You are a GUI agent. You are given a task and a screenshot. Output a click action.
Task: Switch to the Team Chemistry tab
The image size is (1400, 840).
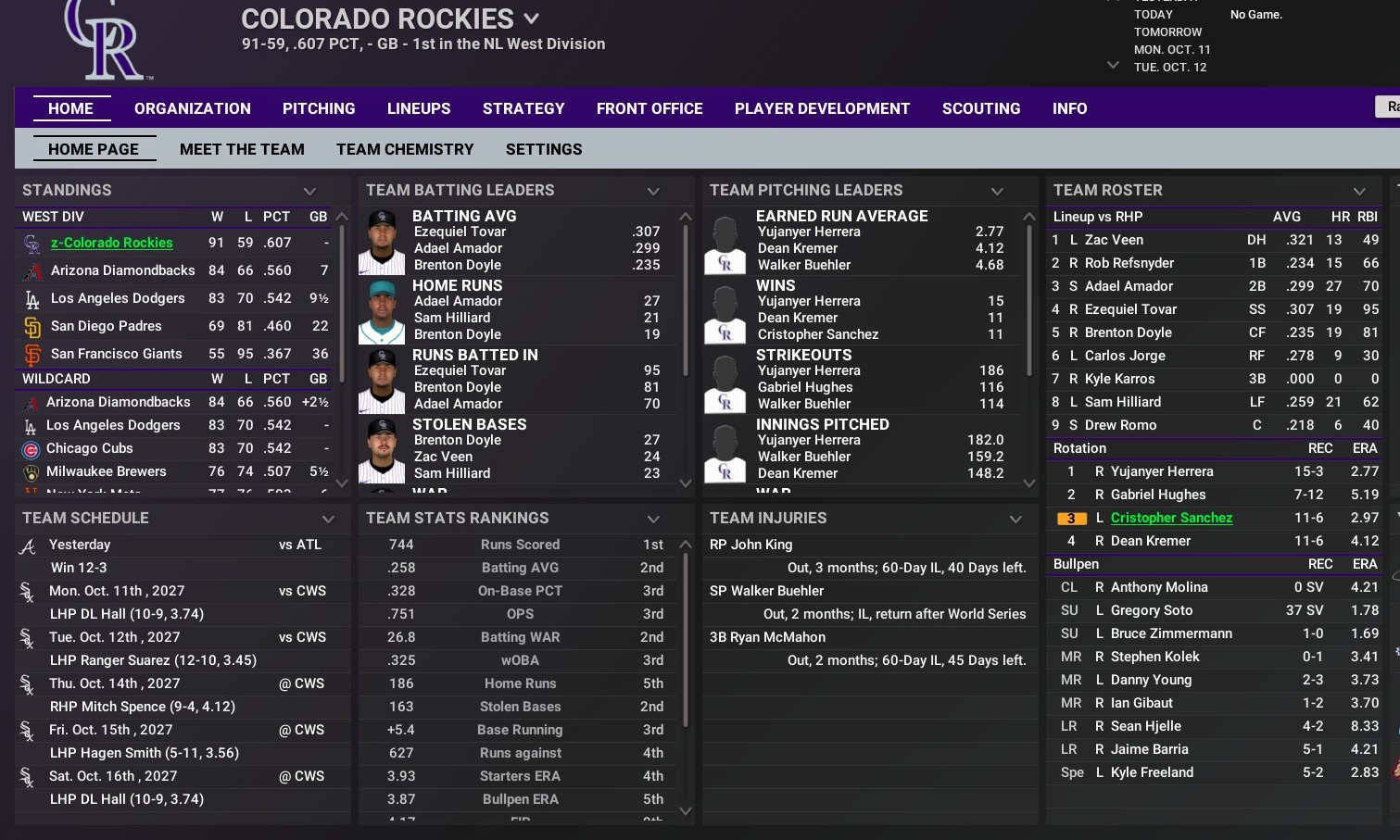point(405,149)
